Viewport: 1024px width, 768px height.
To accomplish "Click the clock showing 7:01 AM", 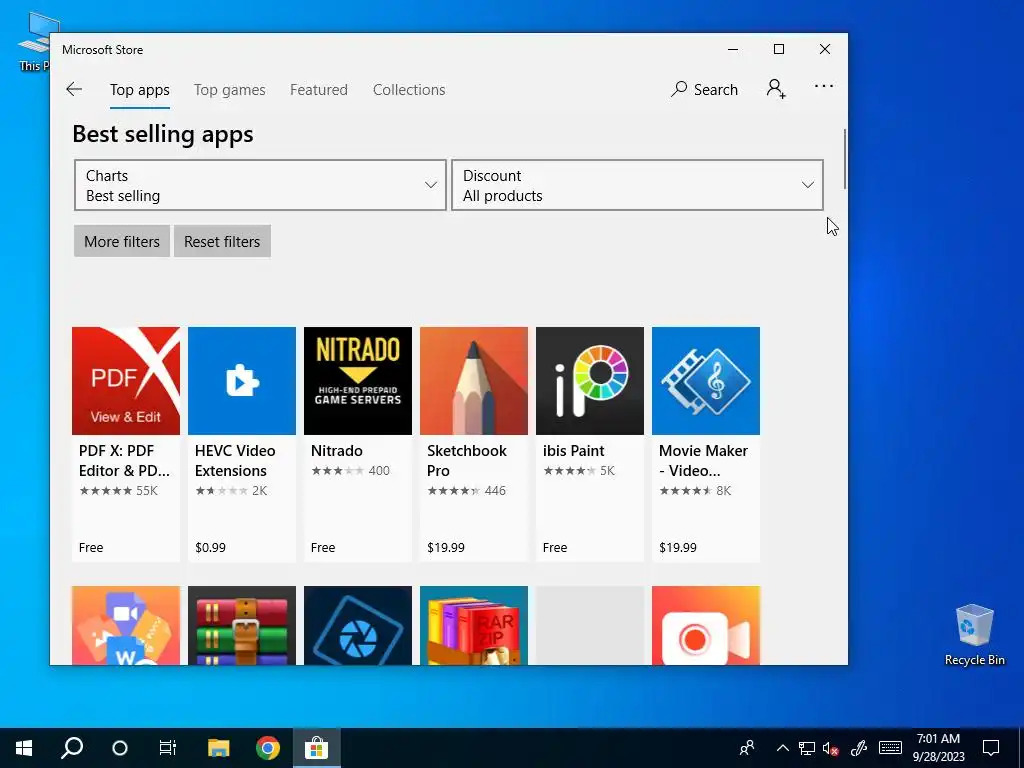I will [x=938, y=739].
